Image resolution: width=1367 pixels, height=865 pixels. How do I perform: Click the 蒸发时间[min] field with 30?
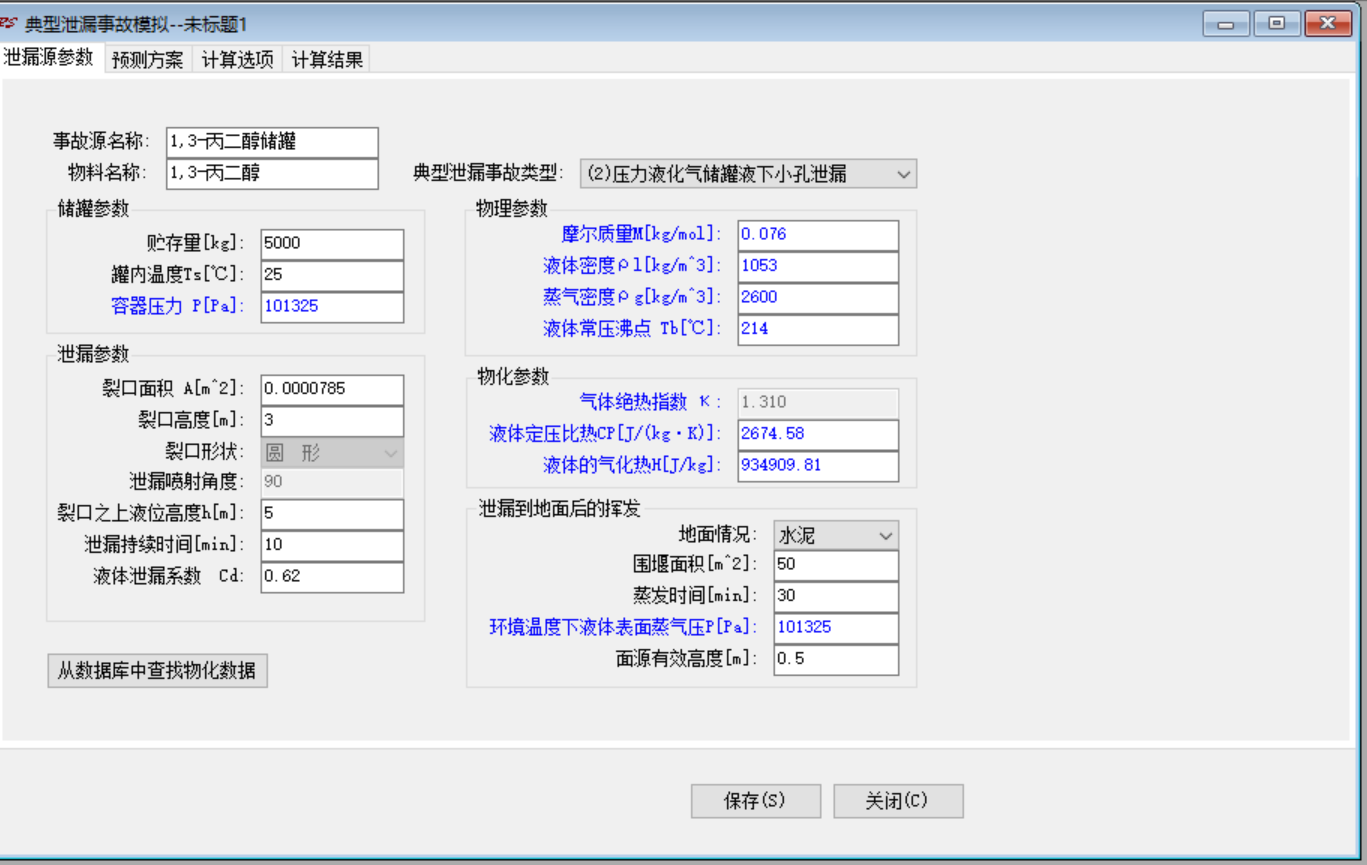pos(836,596)
